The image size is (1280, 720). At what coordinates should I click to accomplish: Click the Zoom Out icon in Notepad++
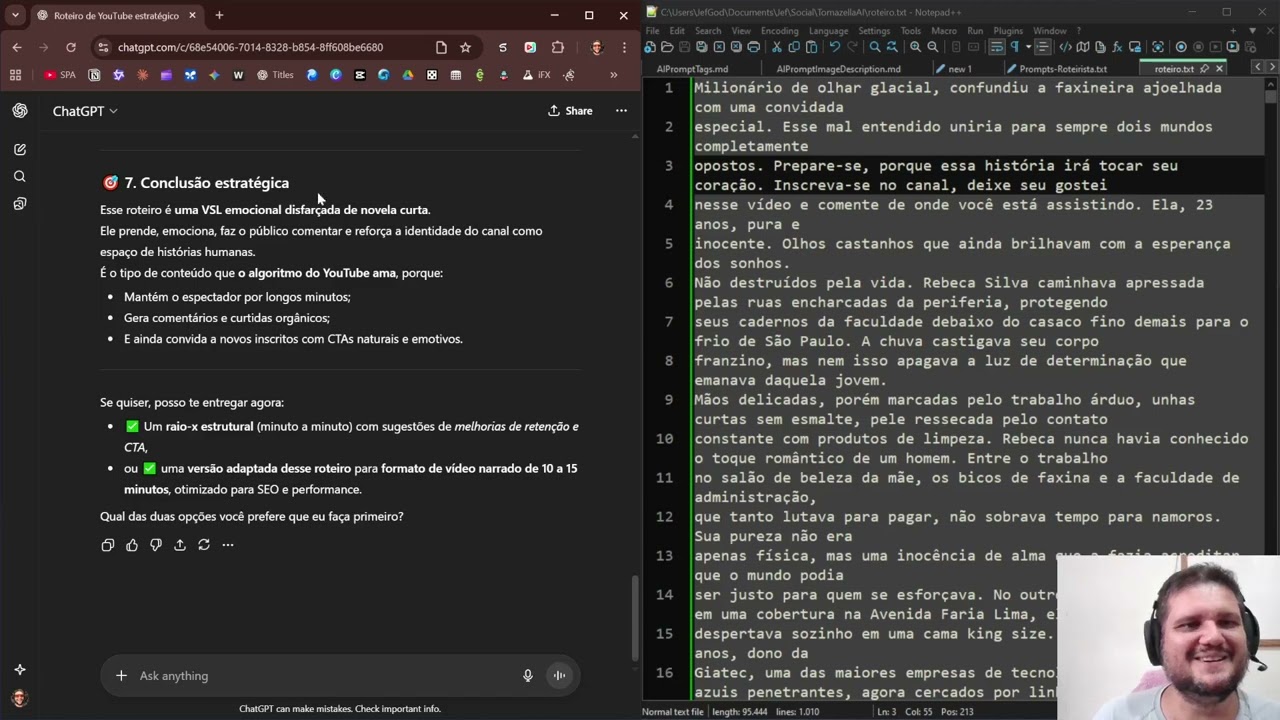pos(932,47)
